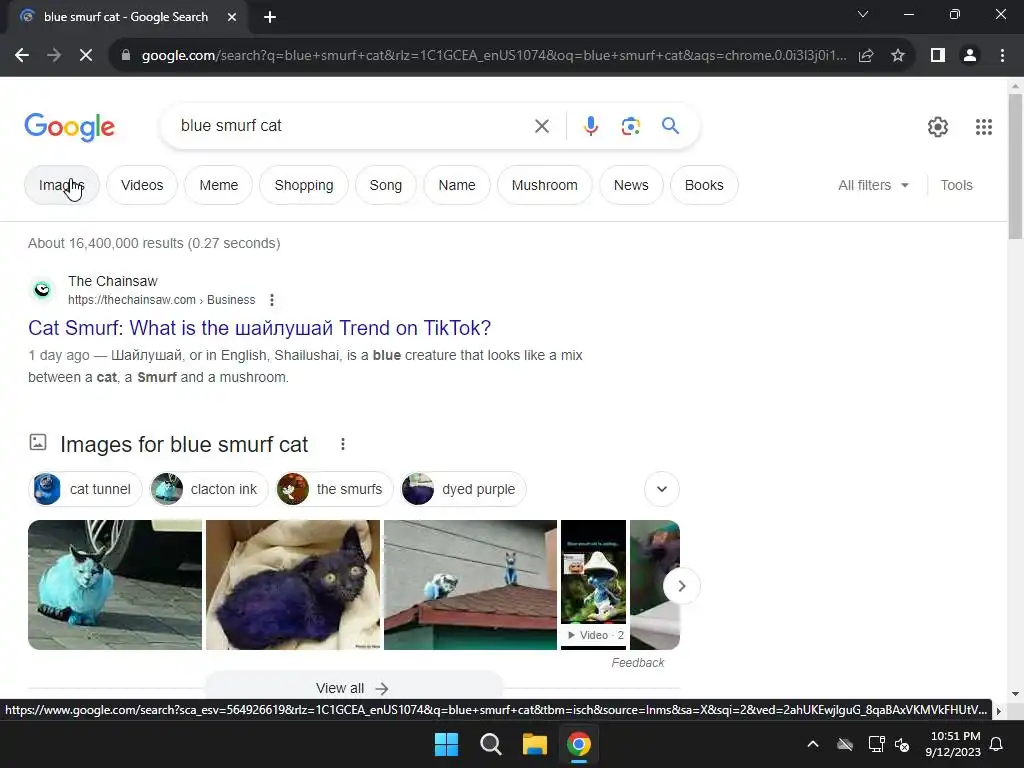Select the clacton ink image chip
The width and height of the screenshot is (1024, 768).
pos(209,489)
